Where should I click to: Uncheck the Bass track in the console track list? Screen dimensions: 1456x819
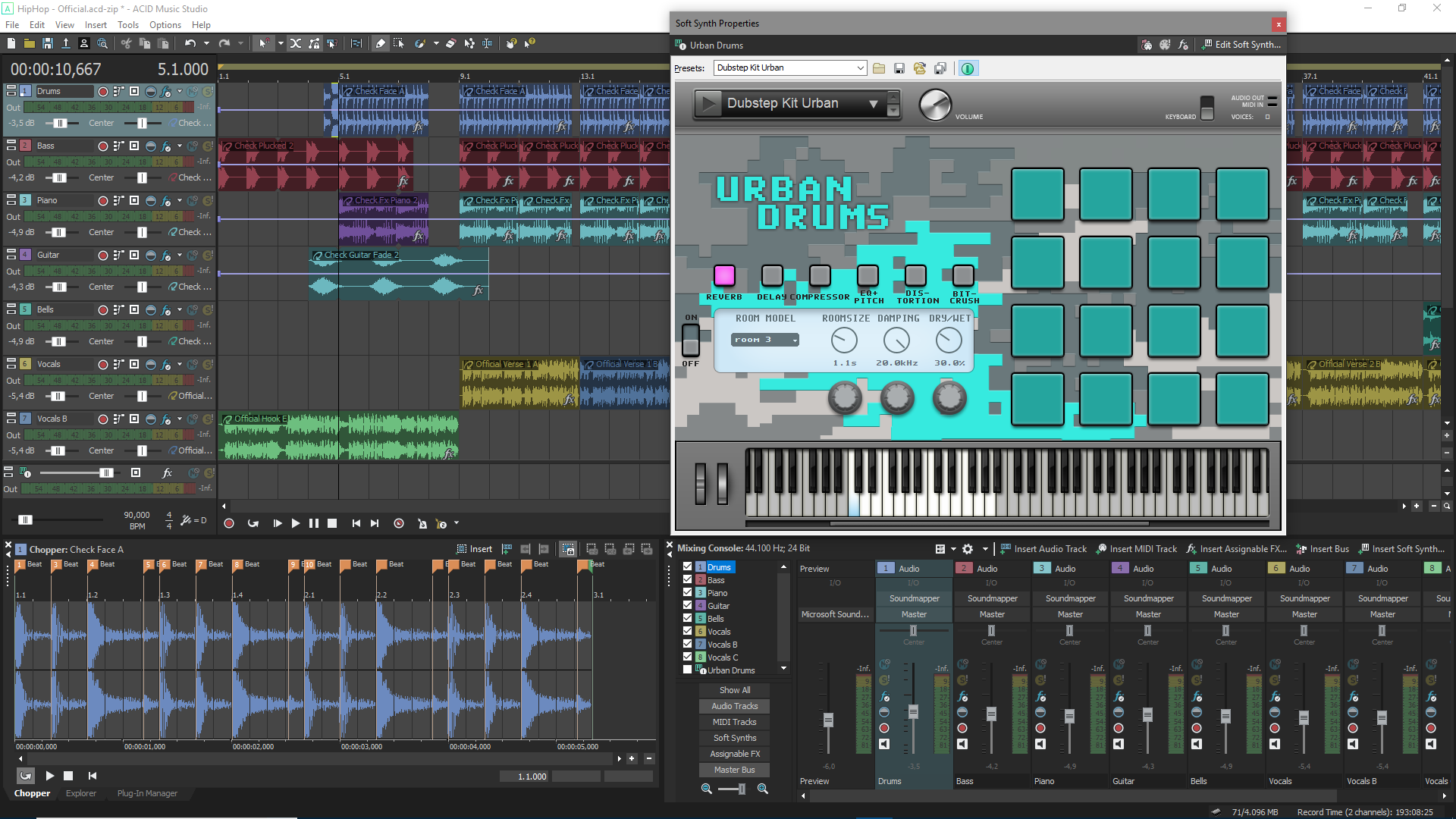coord(688,579)
